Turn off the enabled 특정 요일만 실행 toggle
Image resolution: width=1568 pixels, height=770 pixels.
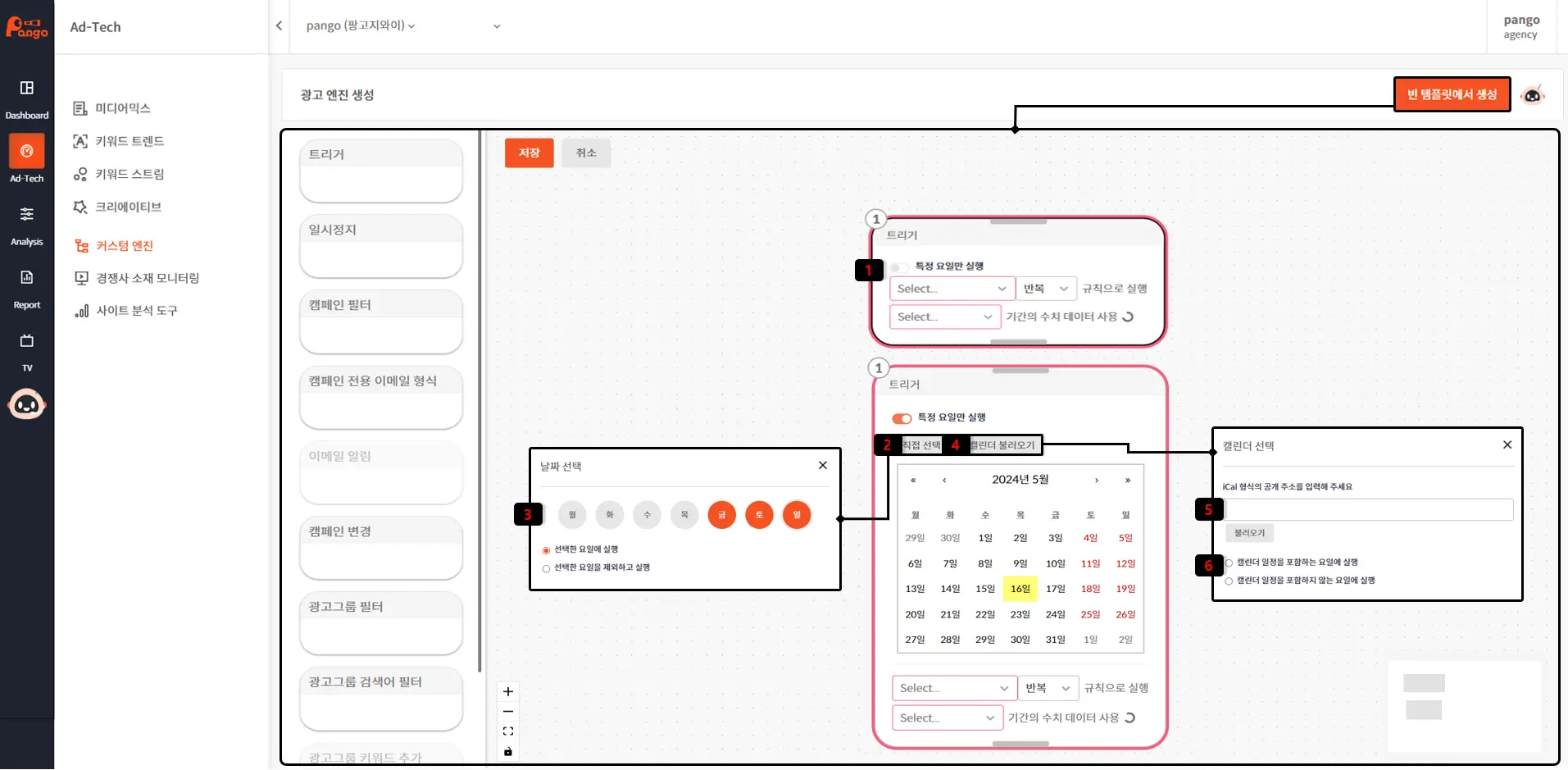902,418
